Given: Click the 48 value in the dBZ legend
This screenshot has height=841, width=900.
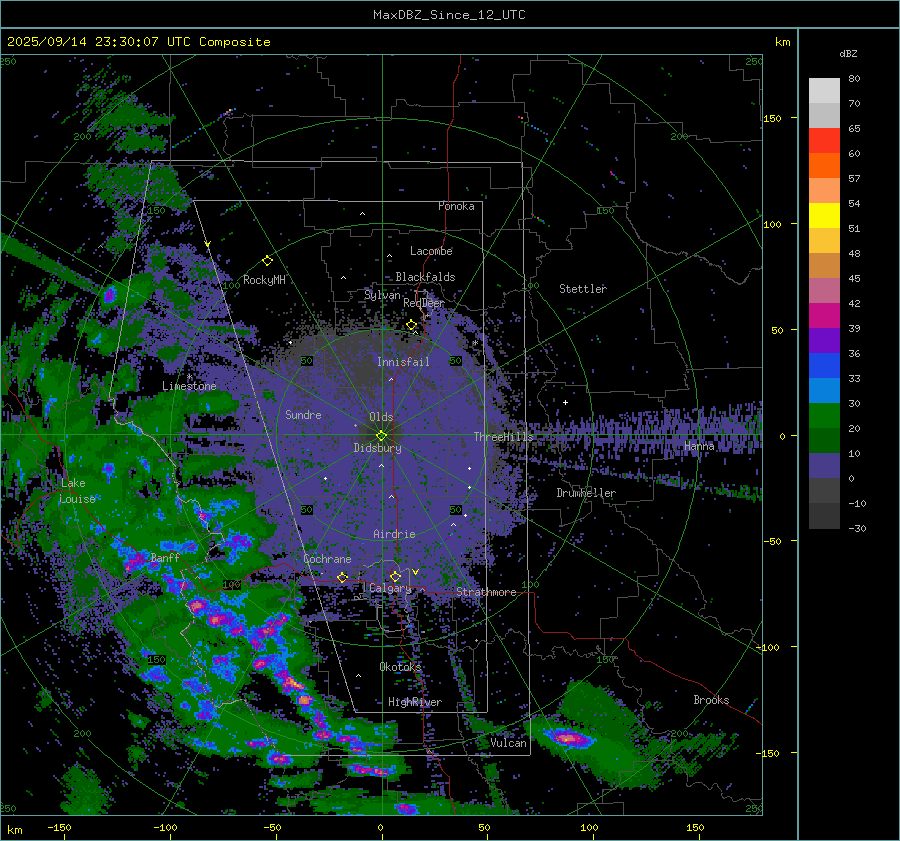Looking at the screenshot, I should click(x=854, y=254).
